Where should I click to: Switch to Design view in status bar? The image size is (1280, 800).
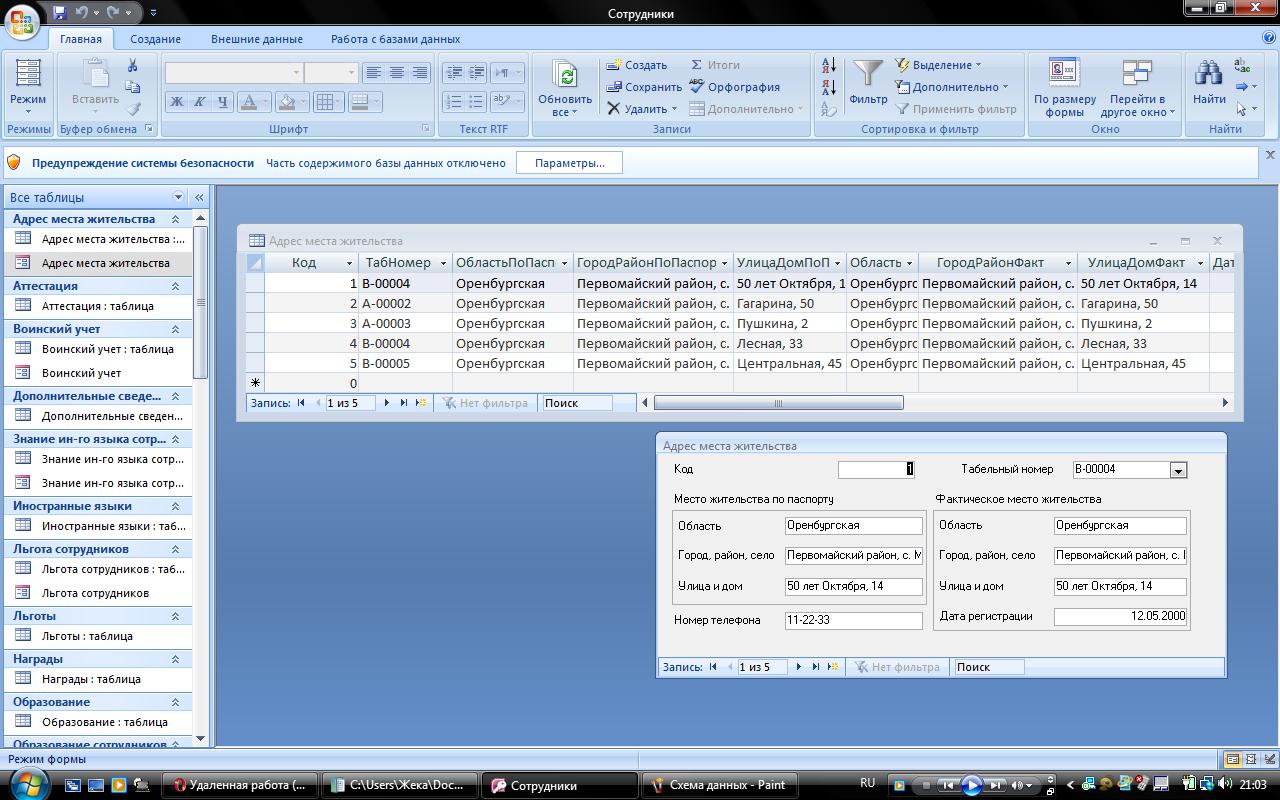click(1268, 760)
